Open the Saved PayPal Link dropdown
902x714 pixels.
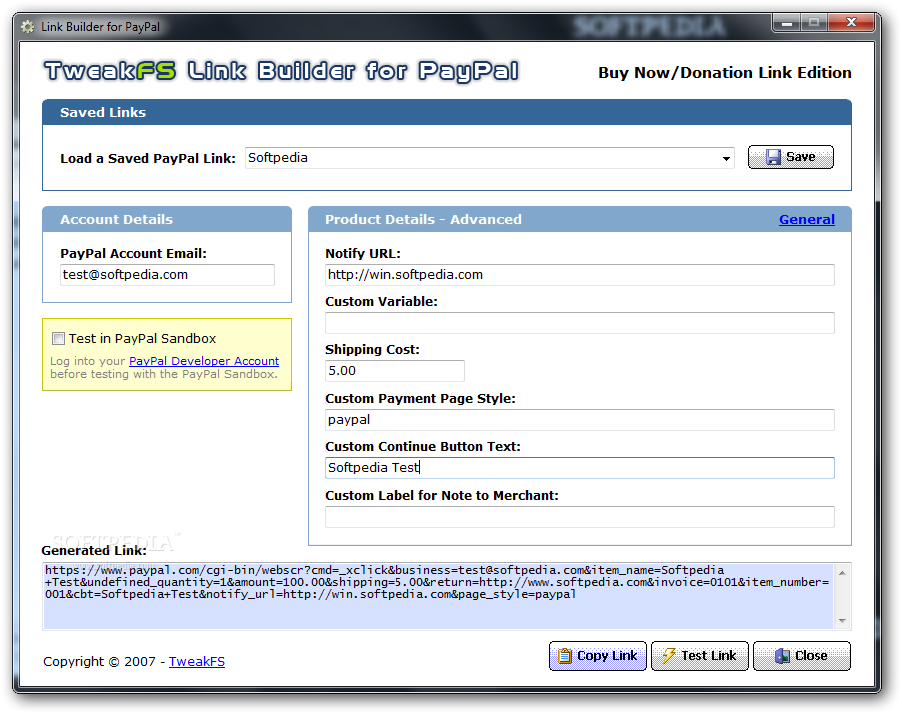click(726, 158)
